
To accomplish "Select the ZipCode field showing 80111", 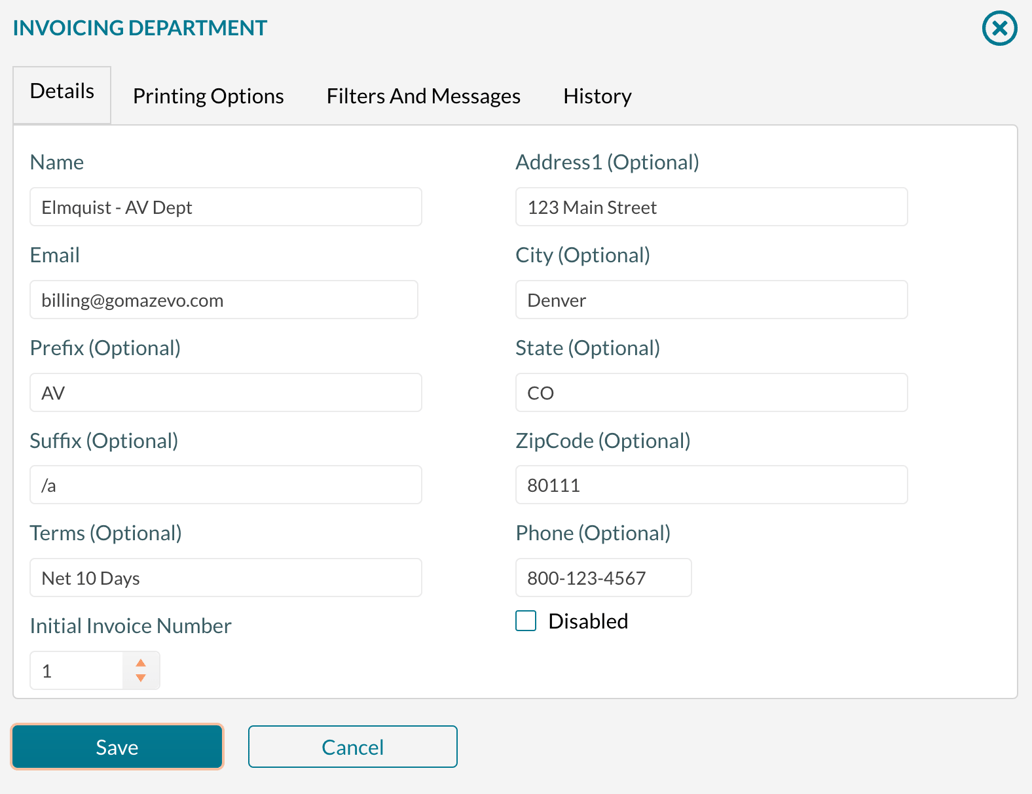I will (711, 484).
